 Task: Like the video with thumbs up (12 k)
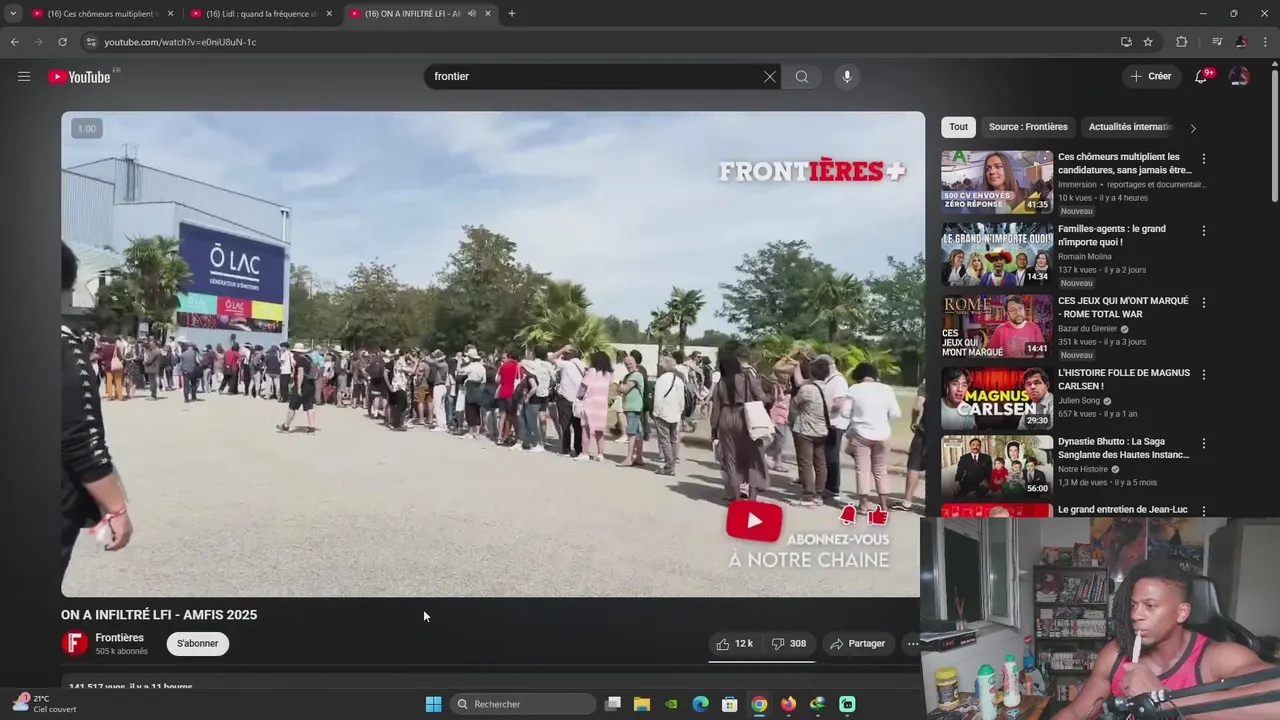(x=735, y=644)
